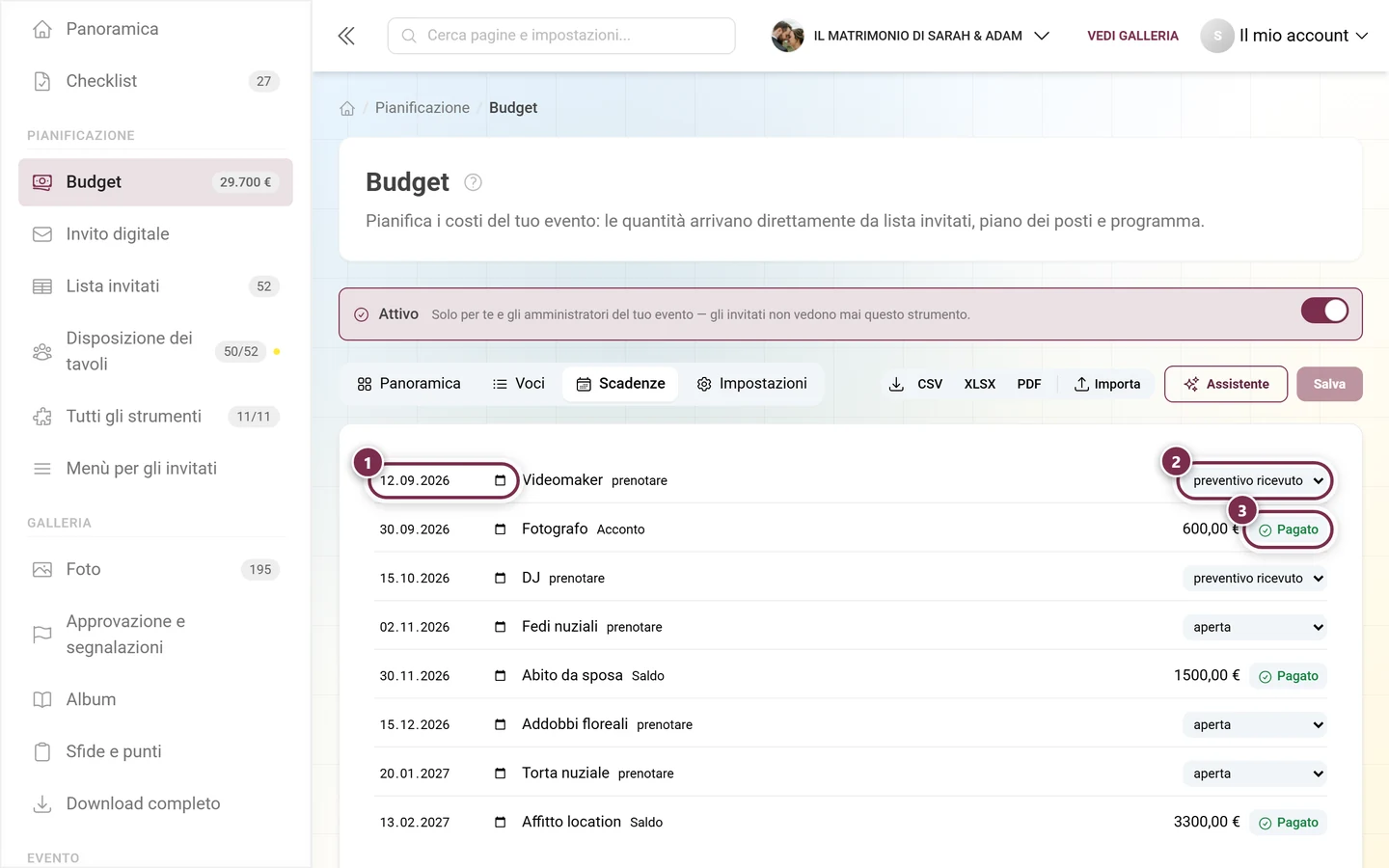This screenshot has width=1389, height=868.
Task: Open status dropdown for Fedi nuziali
Action: (1255, 627)
